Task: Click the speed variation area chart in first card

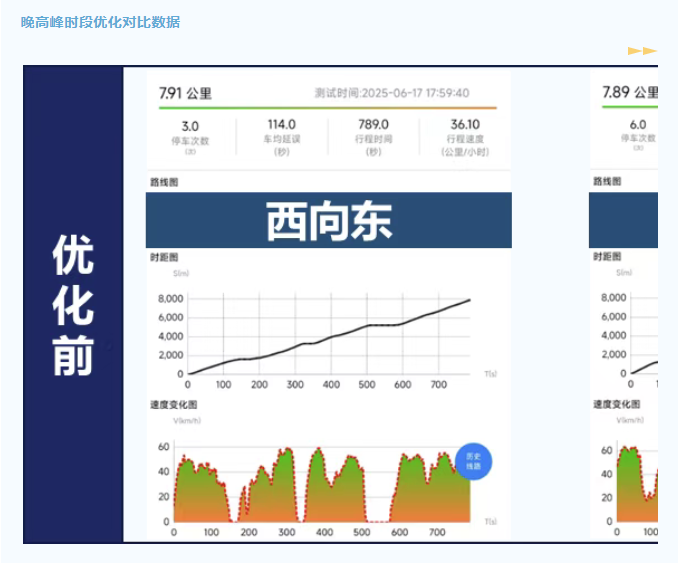Action: 320,485
